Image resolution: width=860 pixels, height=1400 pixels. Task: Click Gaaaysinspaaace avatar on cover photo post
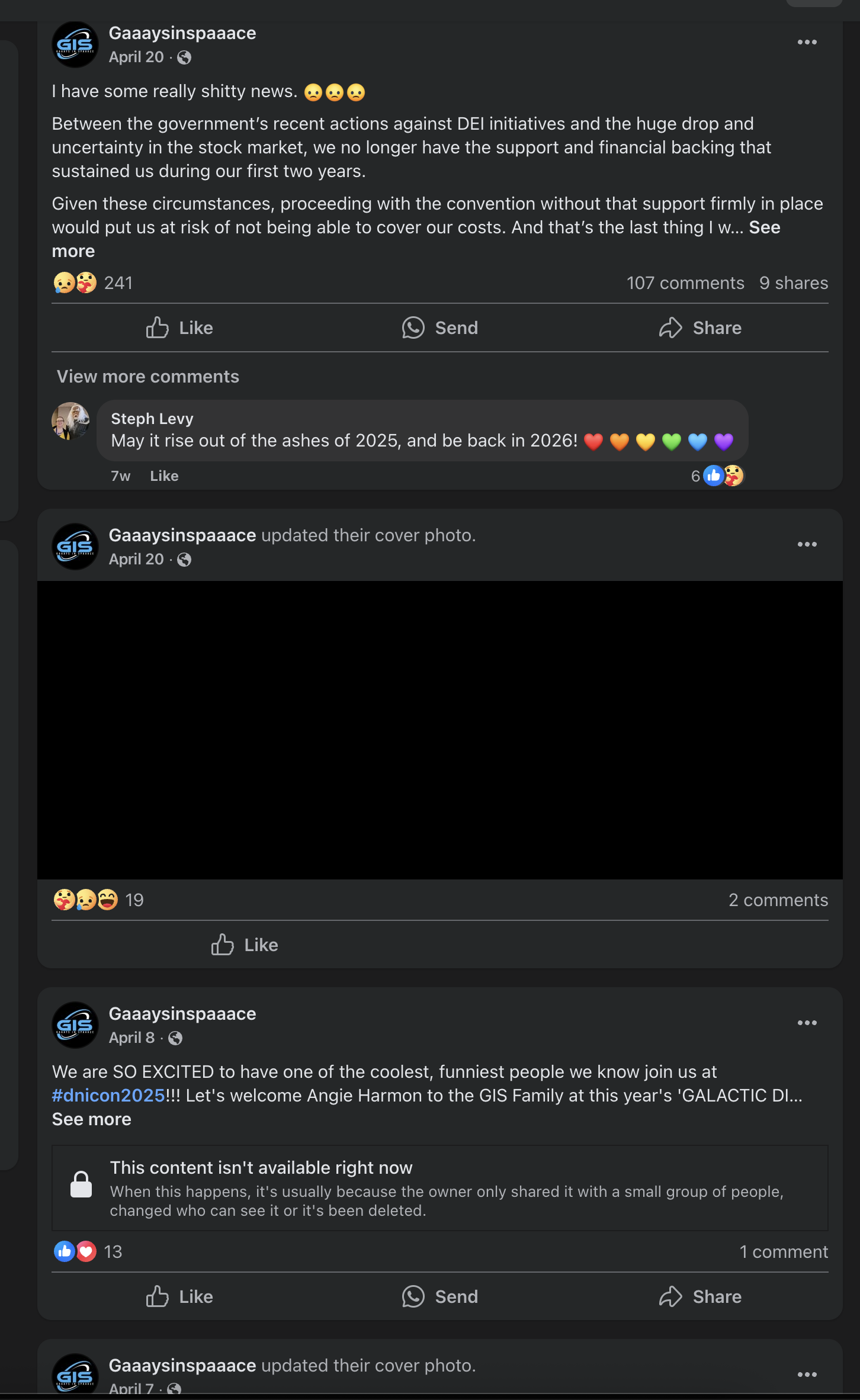coord(75,547)
